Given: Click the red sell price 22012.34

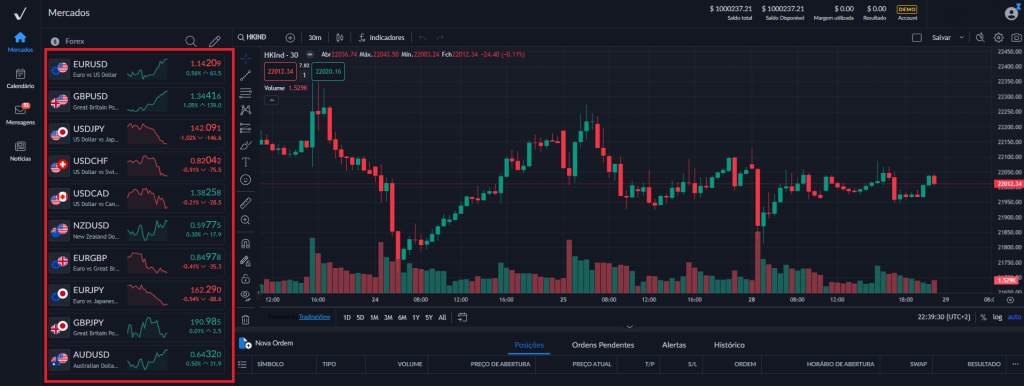Looking at the screenshot, I should 280,71.
